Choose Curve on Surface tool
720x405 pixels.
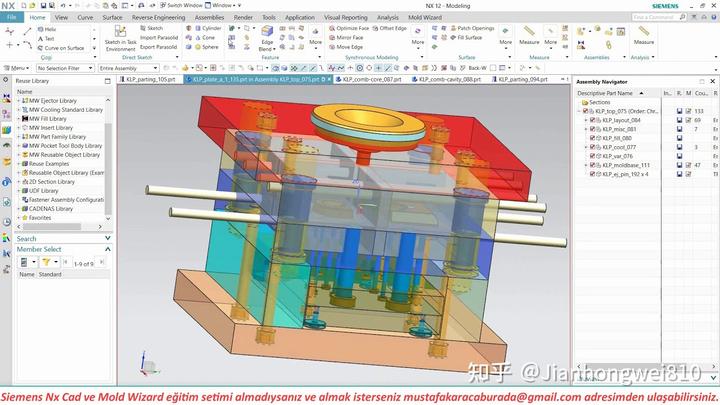point(61,48)
